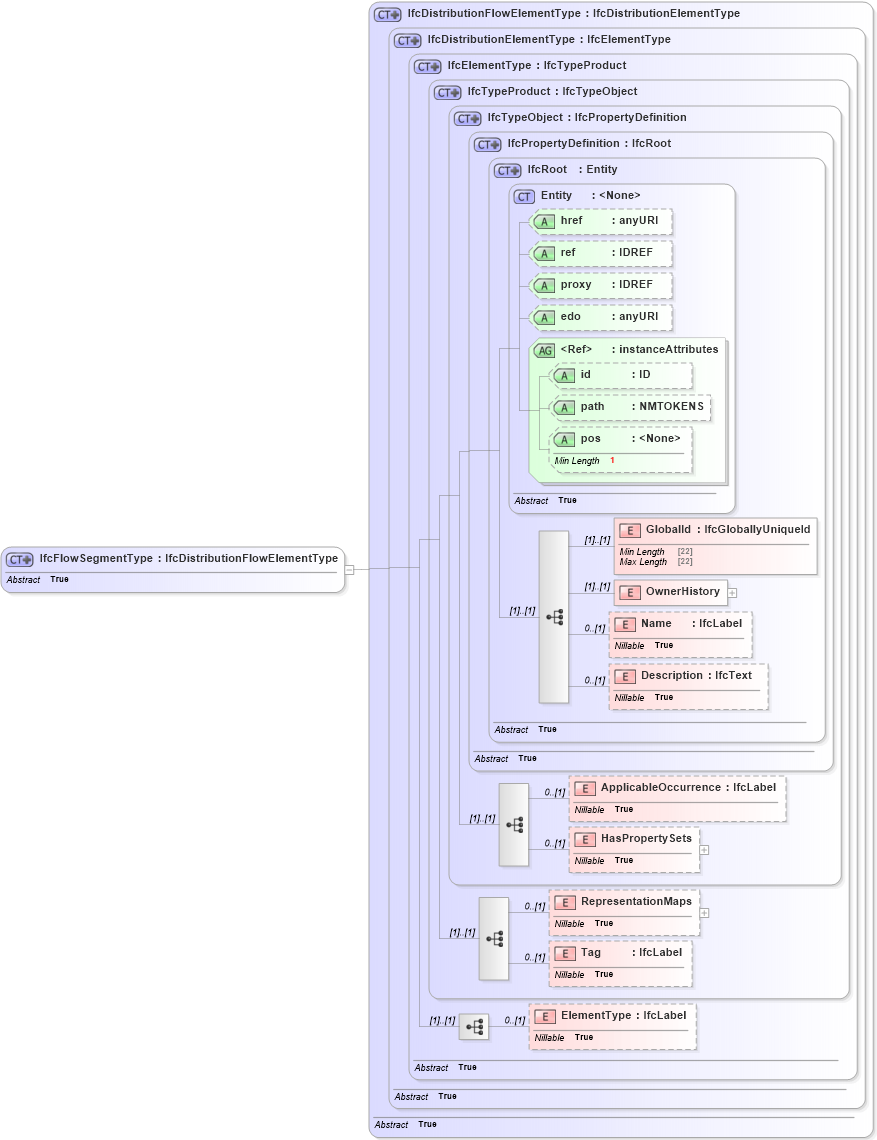Select the Tag element icon
Image resolution: width=877 pixels, height=1140 pixels.
[564, 953]
